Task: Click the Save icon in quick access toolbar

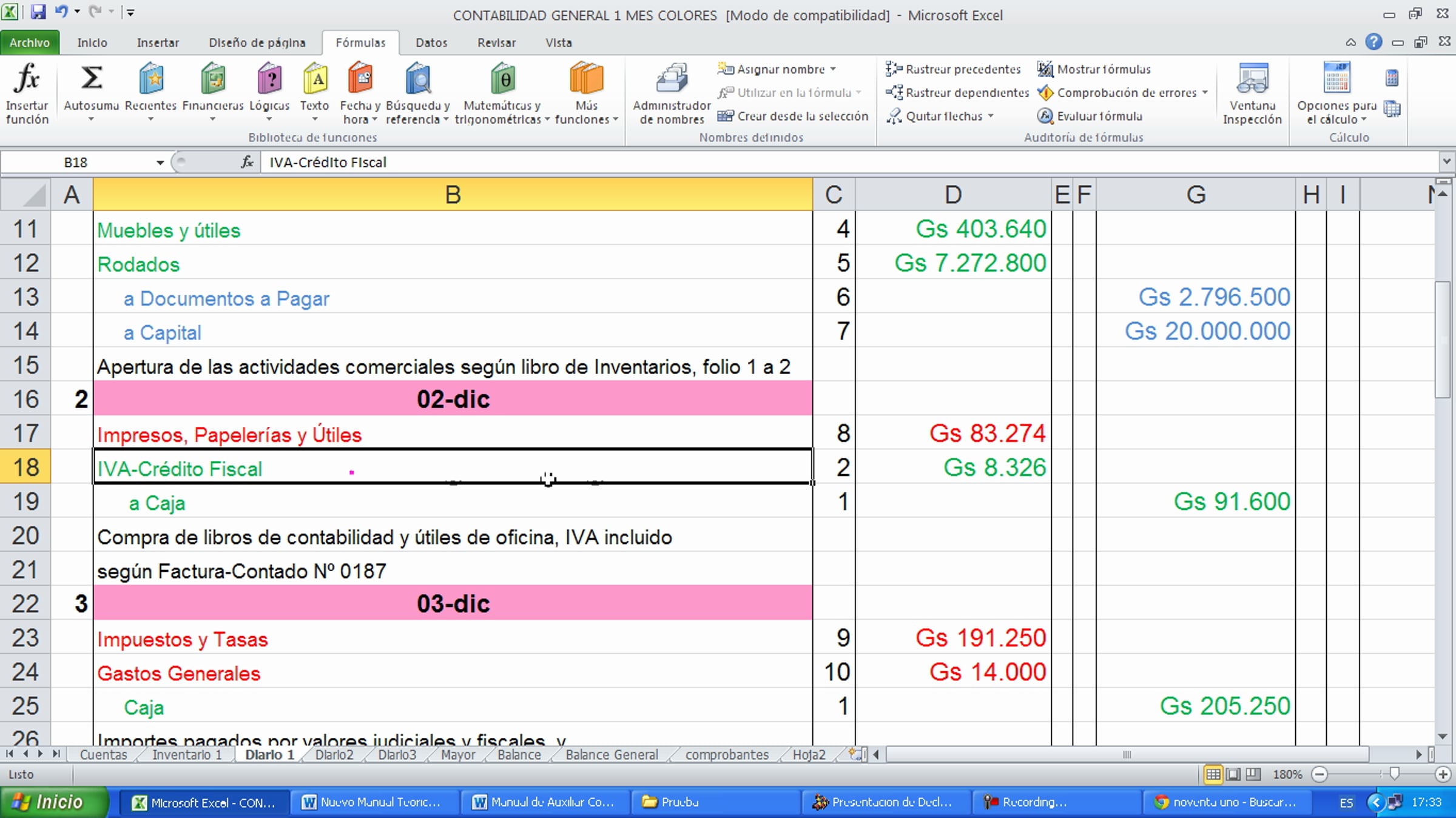Action: pyautogui.click(x=38, y=12)
